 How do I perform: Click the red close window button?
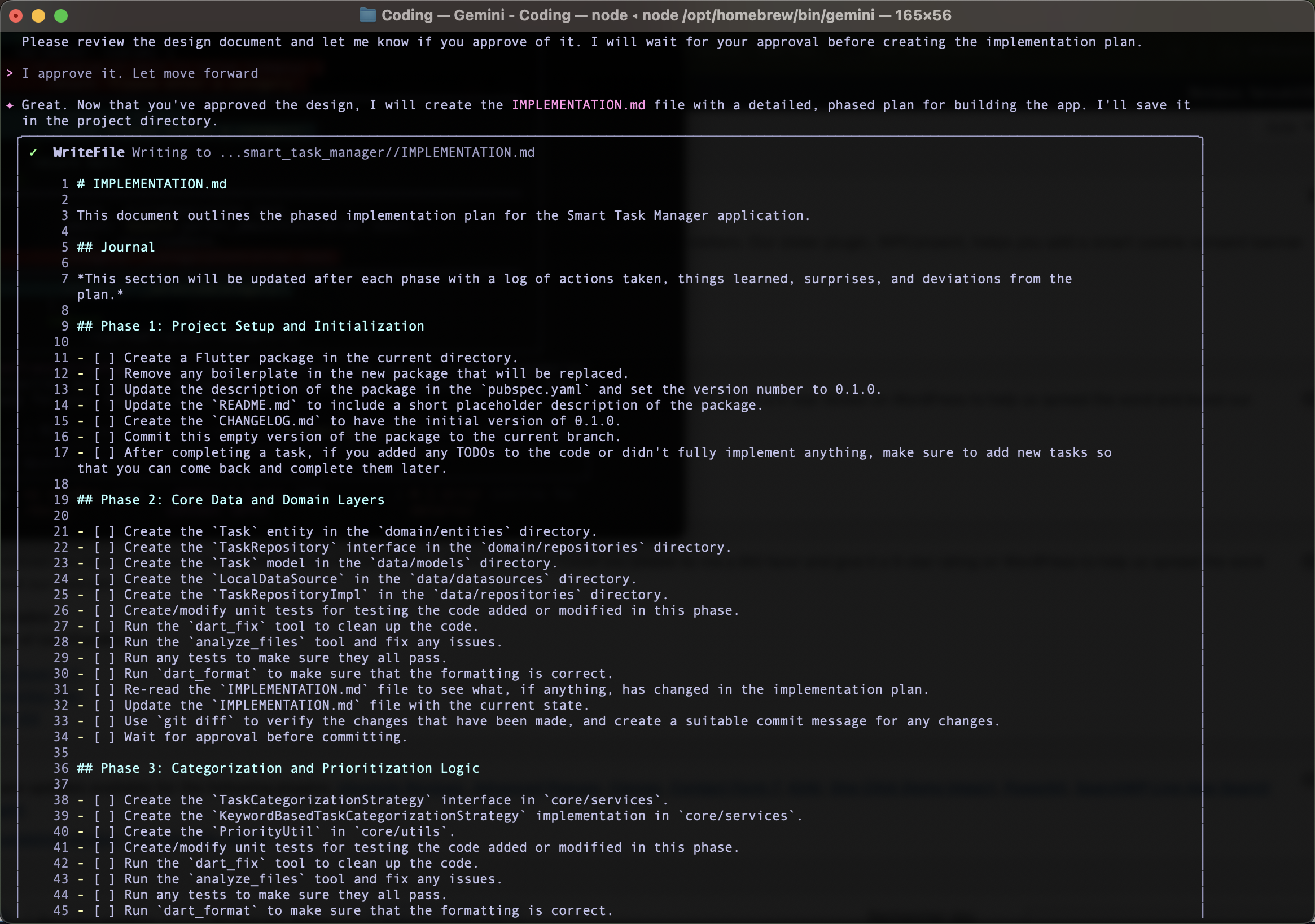16,15
